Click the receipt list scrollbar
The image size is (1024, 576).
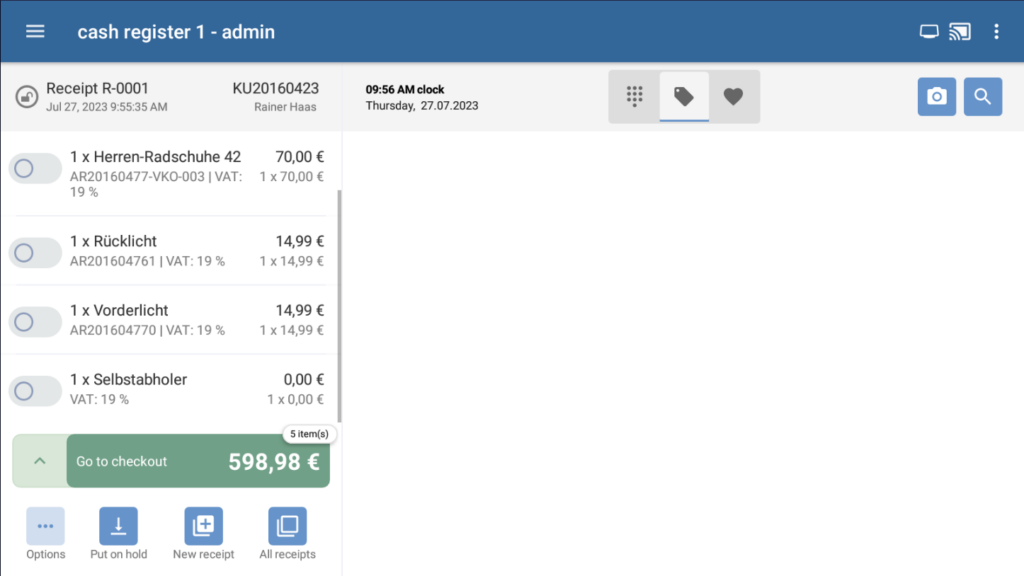[x=340, y=300]
